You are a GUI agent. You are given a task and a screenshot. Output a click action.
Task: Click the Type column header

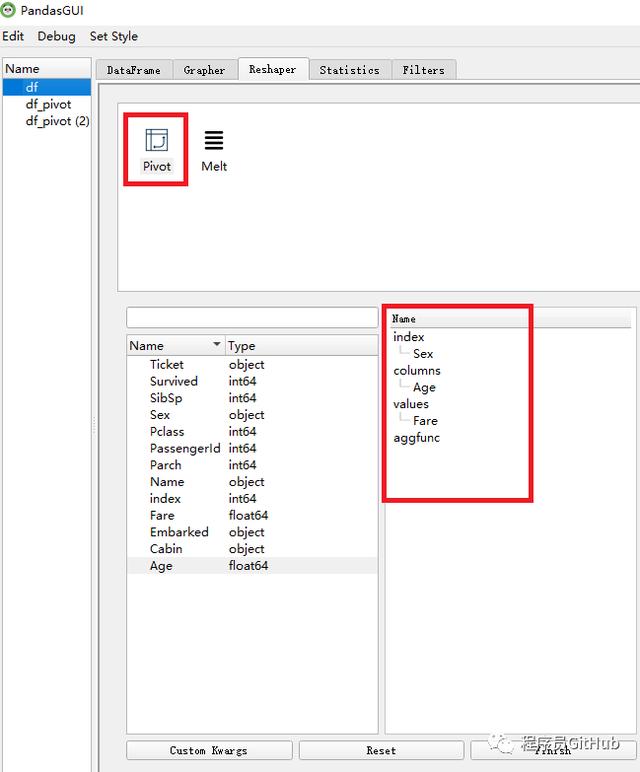pyautogui.click(x=301, y=346)
